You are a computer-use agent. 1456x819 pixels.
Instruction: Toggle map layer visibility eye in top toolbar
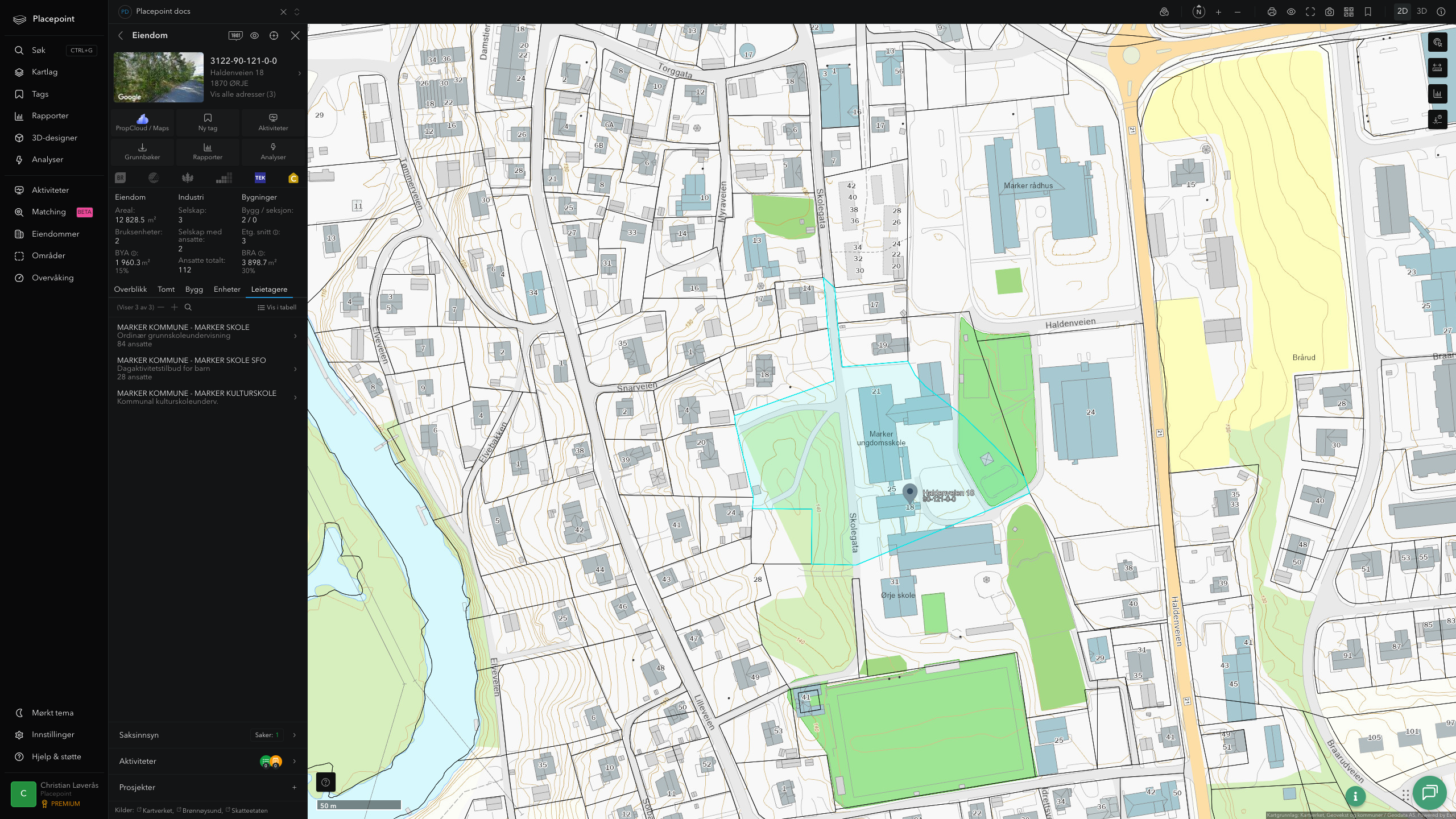[x=1291, y=11]
